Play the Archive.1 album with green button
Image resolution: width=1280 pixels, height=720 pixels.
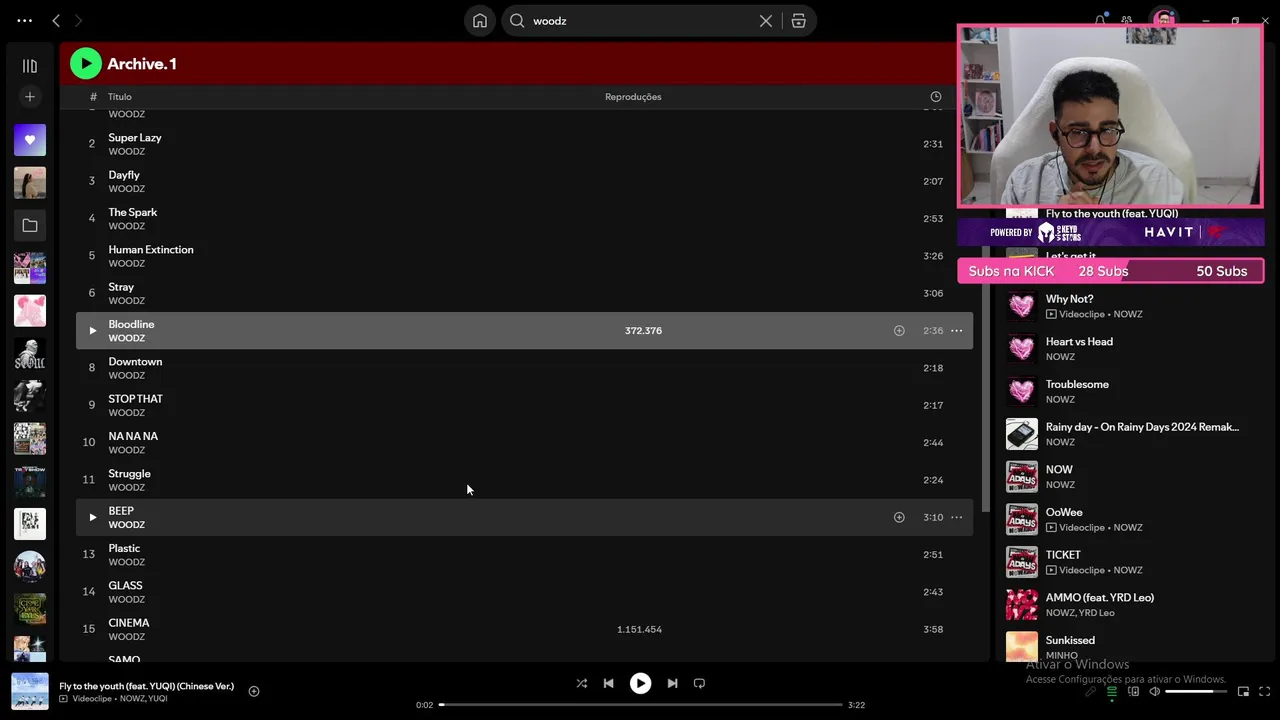pyautogui.click(x=86, y=64)
